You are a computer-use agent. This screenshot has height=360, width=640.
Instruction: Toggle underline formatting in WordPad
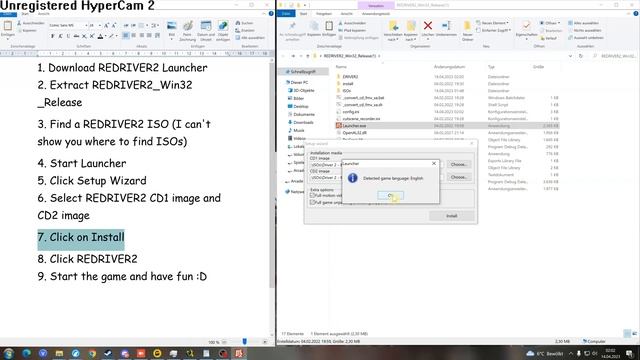click(x=68, y=36)
